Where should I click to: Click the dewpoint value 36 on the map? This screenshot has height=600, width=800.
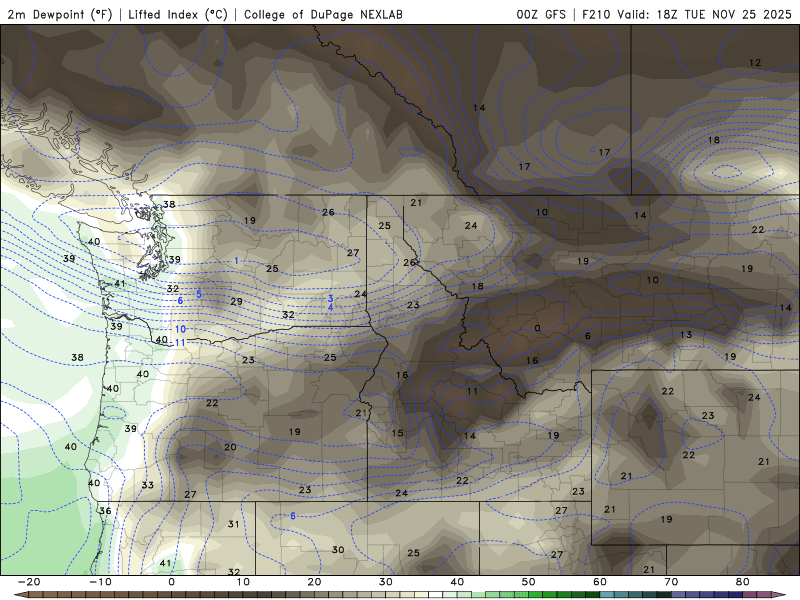click(105, 511)
